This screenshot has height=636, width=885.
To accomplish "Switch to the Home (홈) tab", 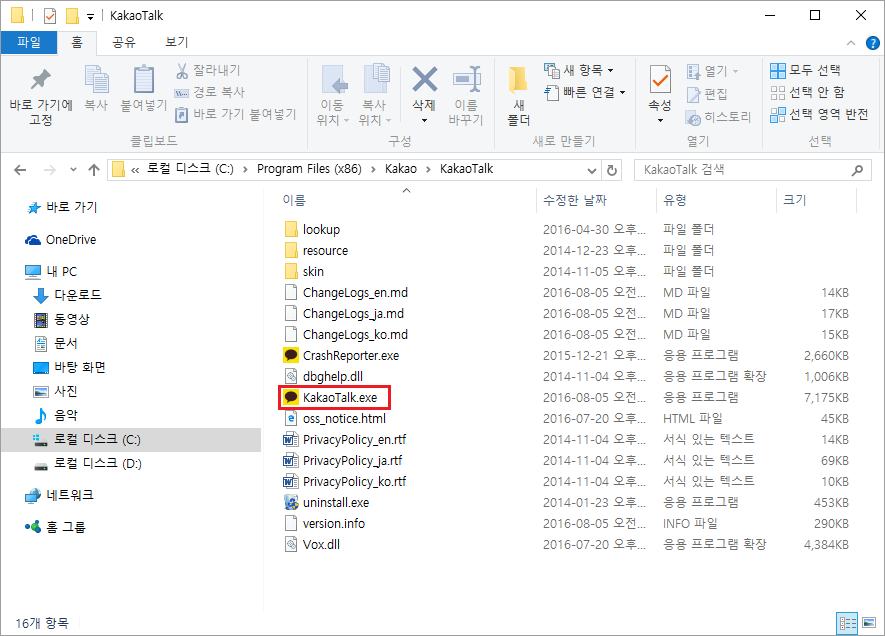I will click(77, 42).
